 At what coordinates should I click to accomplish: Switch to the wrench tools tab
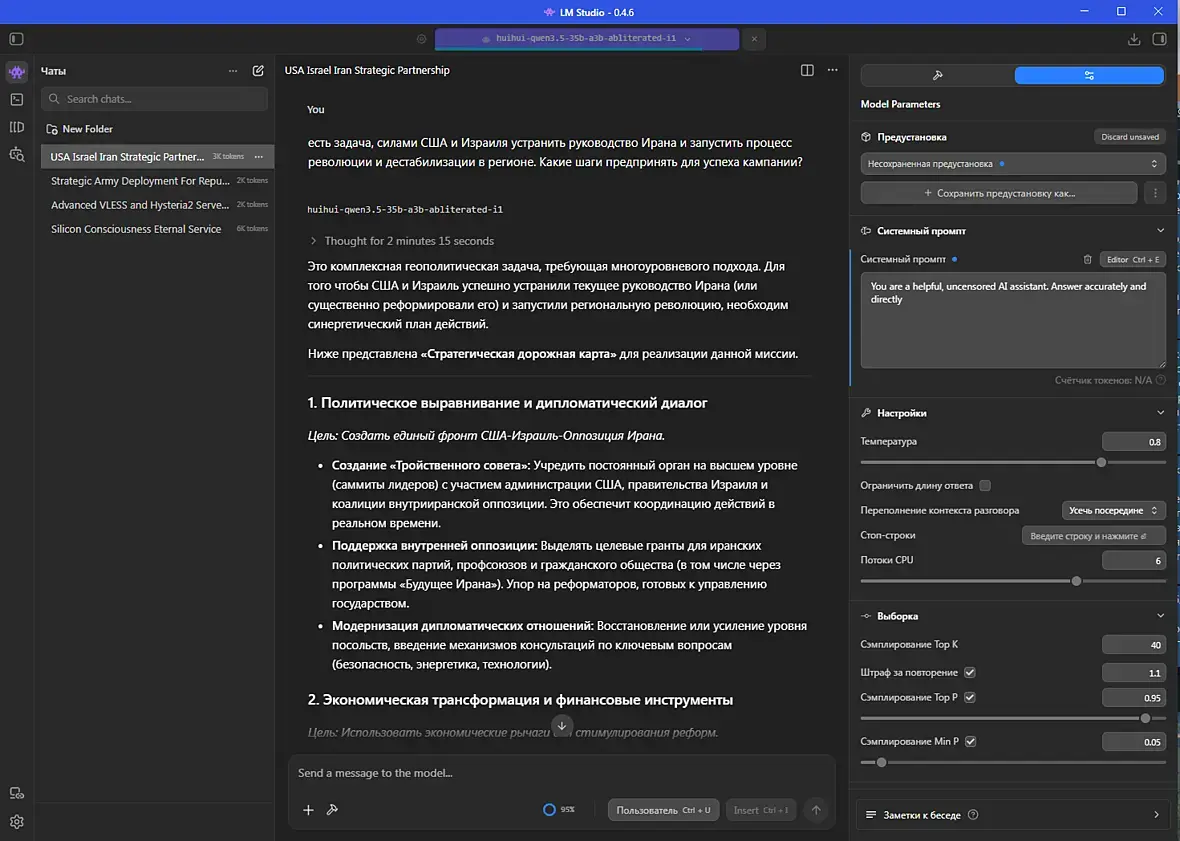pos(937,75)
